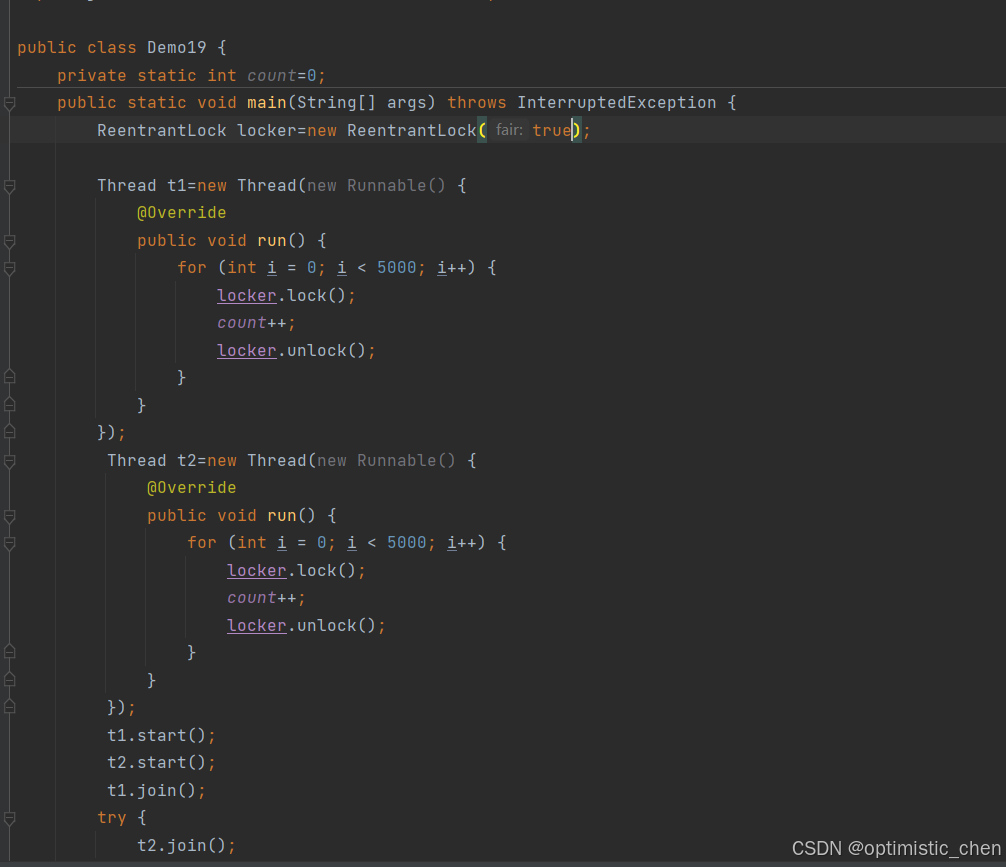Click the try keyword
Viewport: 1006px width, 867px height.
coord(112,818)
